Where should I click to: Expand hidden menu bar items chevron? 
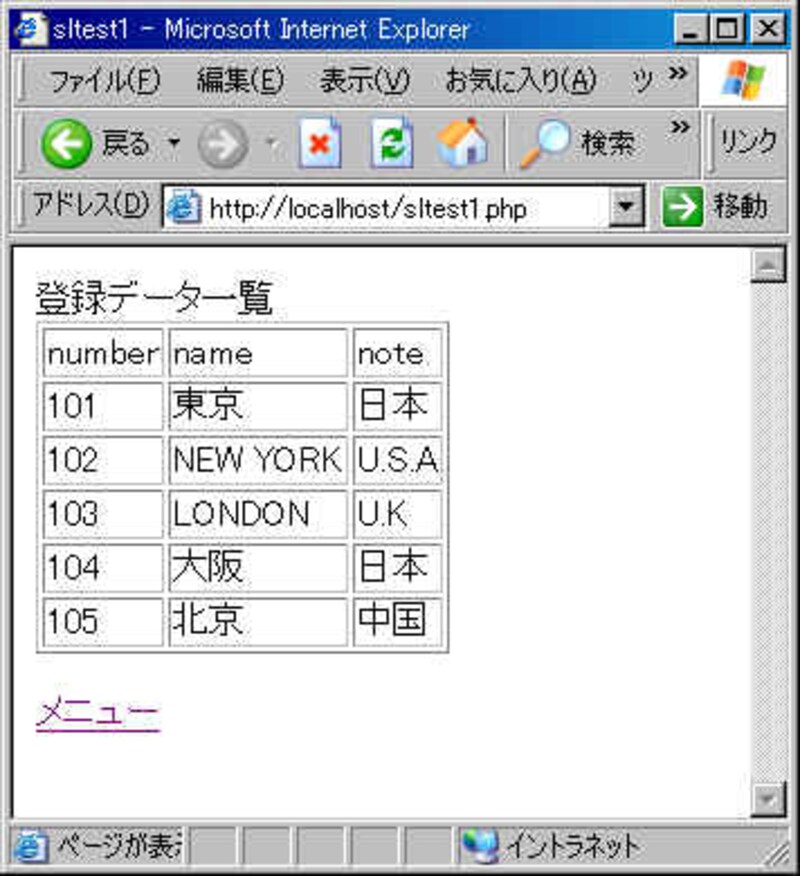pyautogui.click(x=678, y=73)
